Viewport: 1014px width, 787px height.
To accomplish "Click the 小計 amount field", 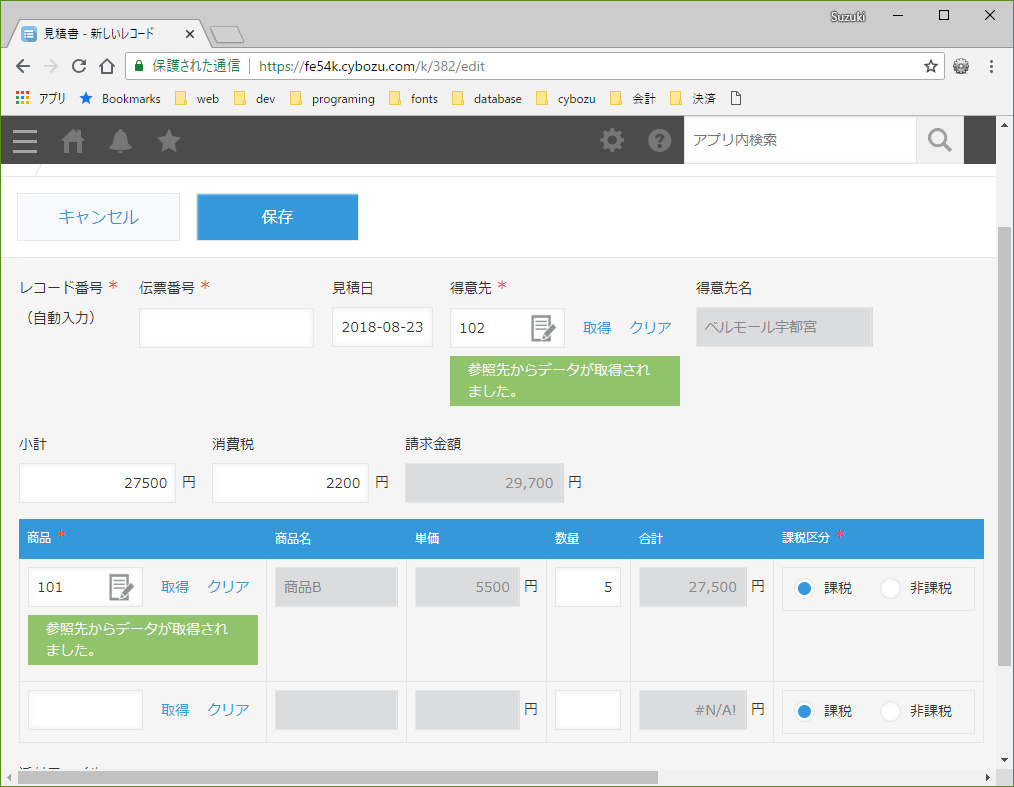I will (x=97, y=483).
